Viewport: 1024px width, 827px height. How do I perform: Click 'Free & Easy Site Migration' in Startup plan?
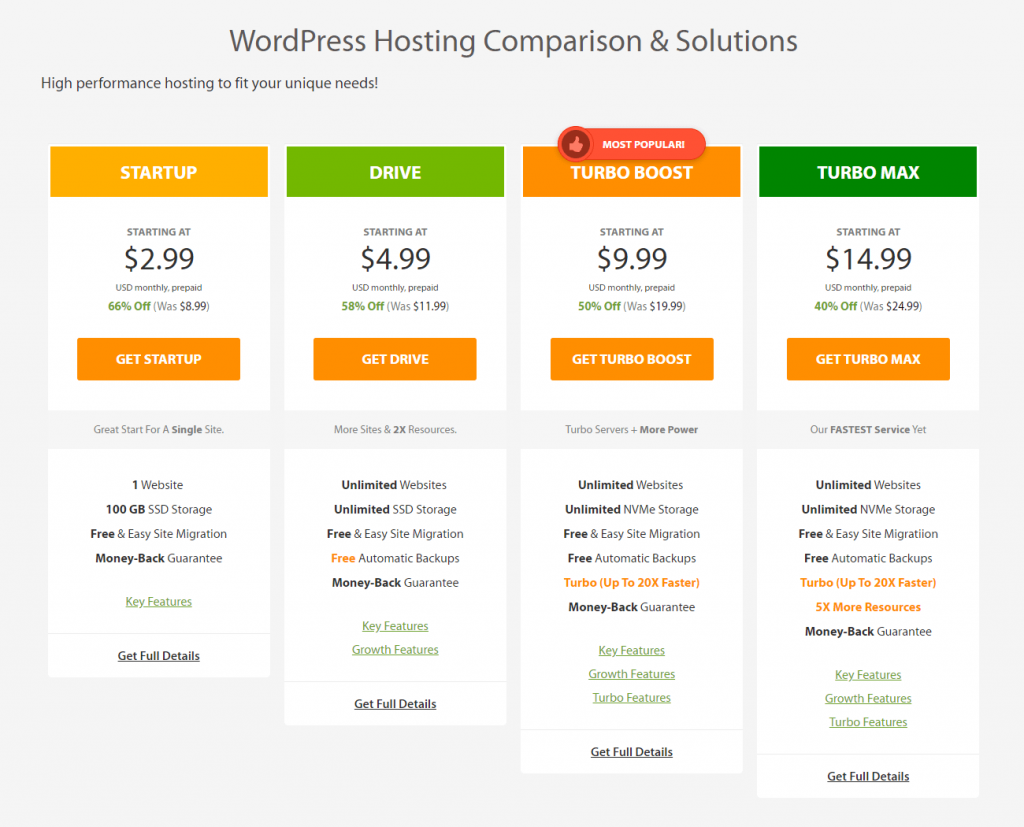(159, 534)
